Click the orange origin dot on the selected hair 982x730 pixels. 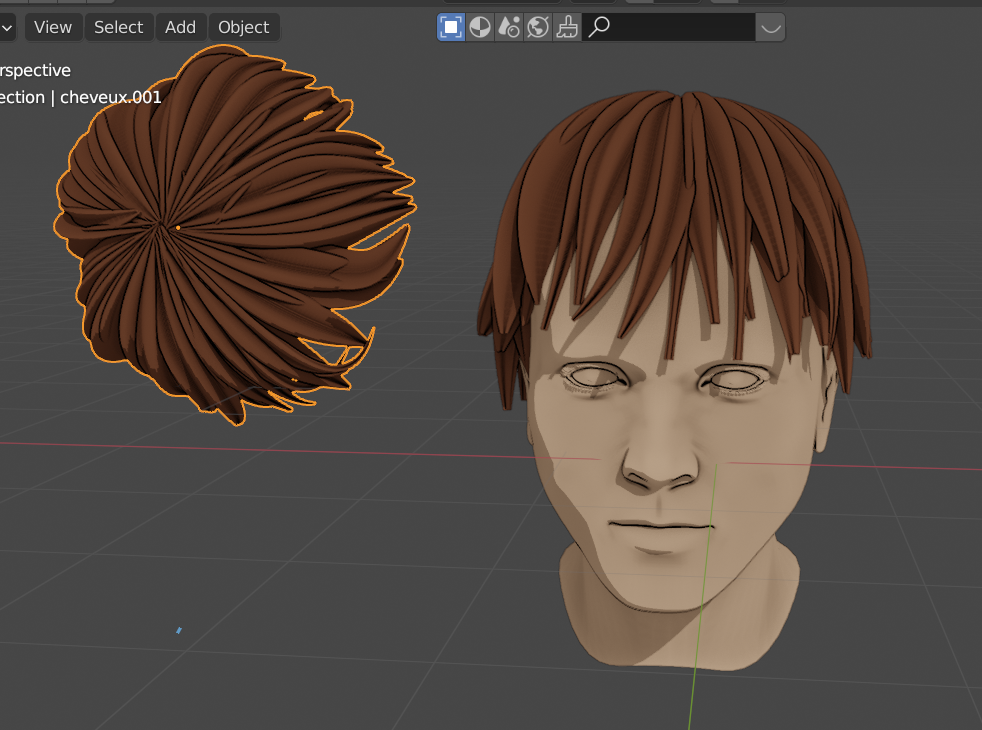tap(178, 227)
